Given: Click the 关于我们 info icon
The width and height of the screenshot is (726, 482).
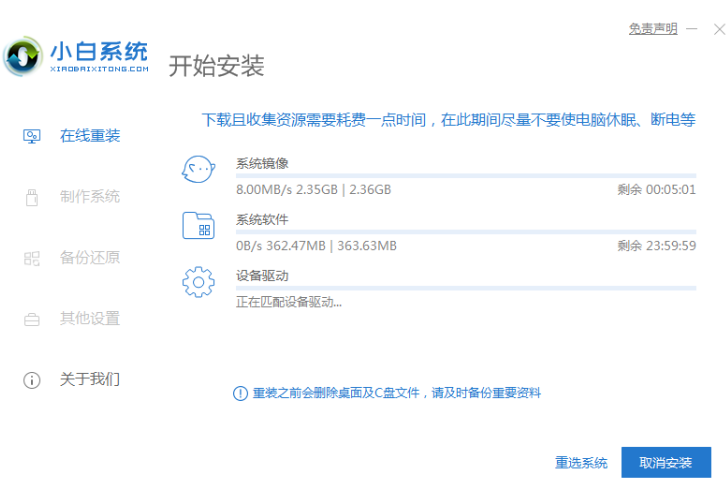Looking at the screenshot, I should [x=32, y=380].
